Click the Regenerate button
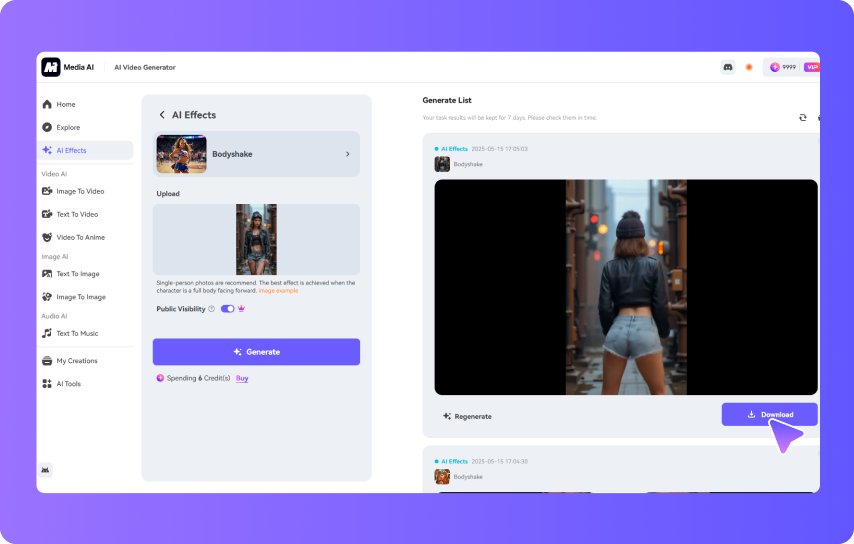This screenshot has height=544, width=854. coord(467,416)
